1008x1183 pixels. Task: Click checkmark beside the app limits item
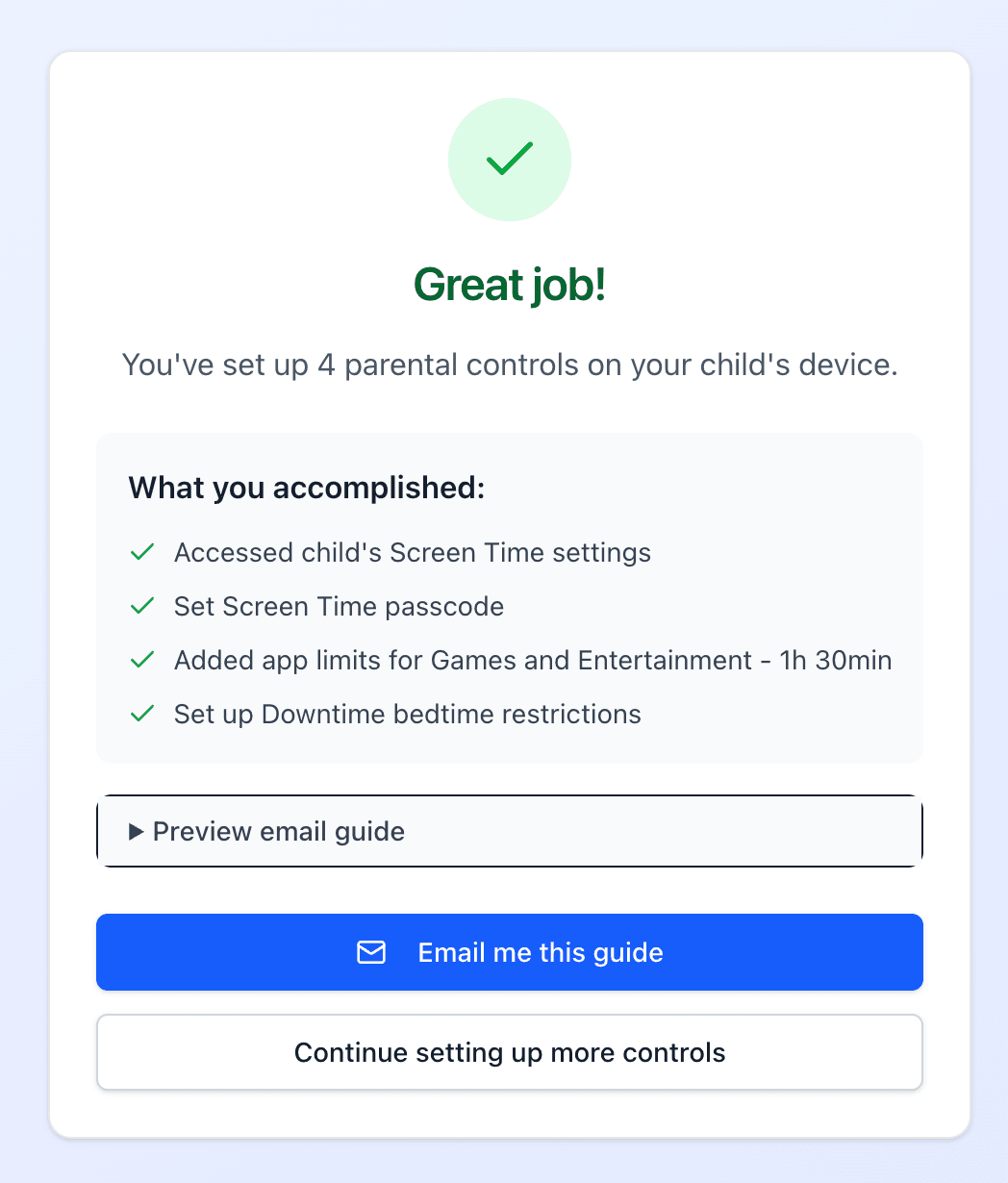click(142, 661)
